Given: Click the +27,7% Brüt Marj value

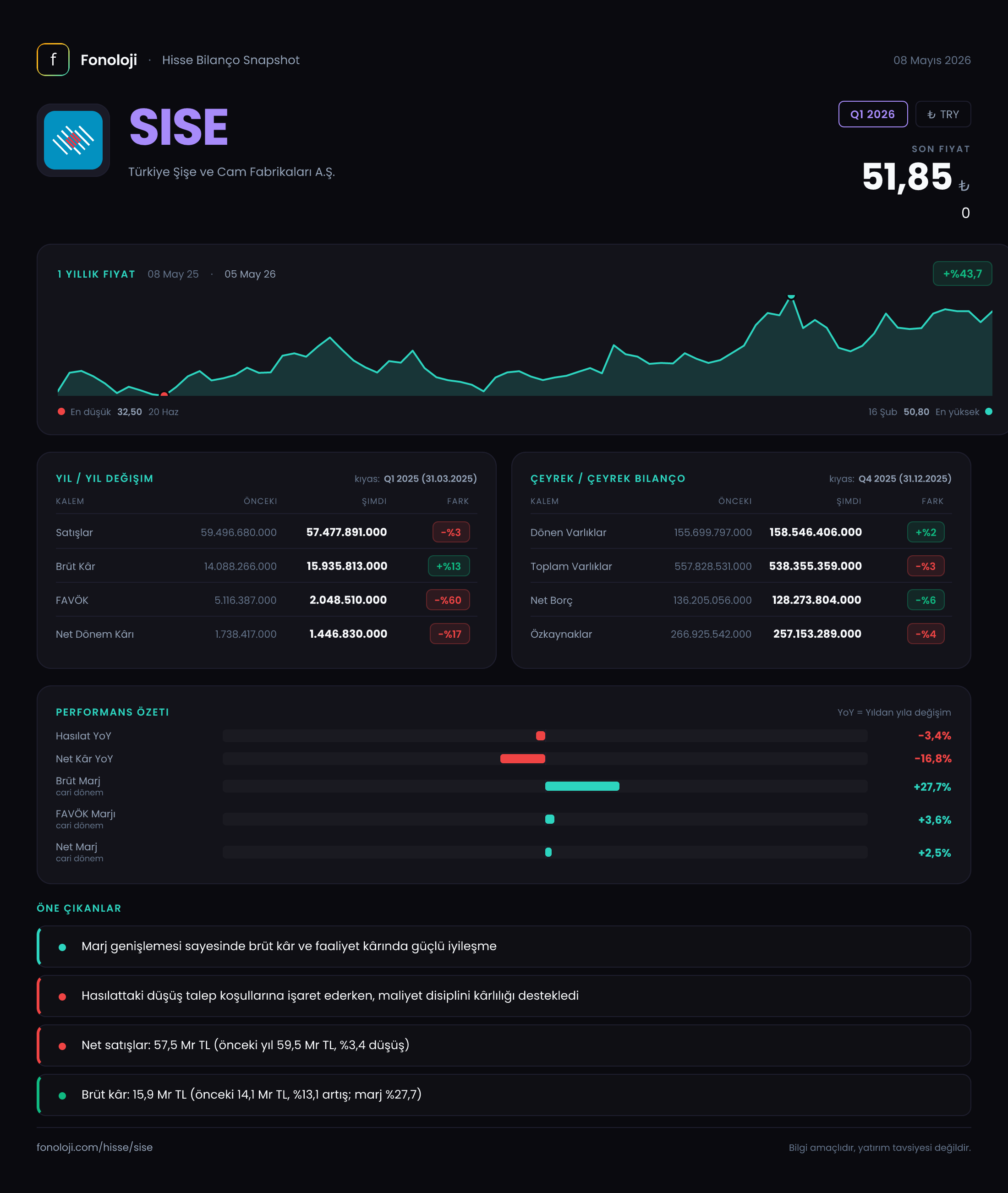Looking at the screenshot, I should tap(932, 787).
